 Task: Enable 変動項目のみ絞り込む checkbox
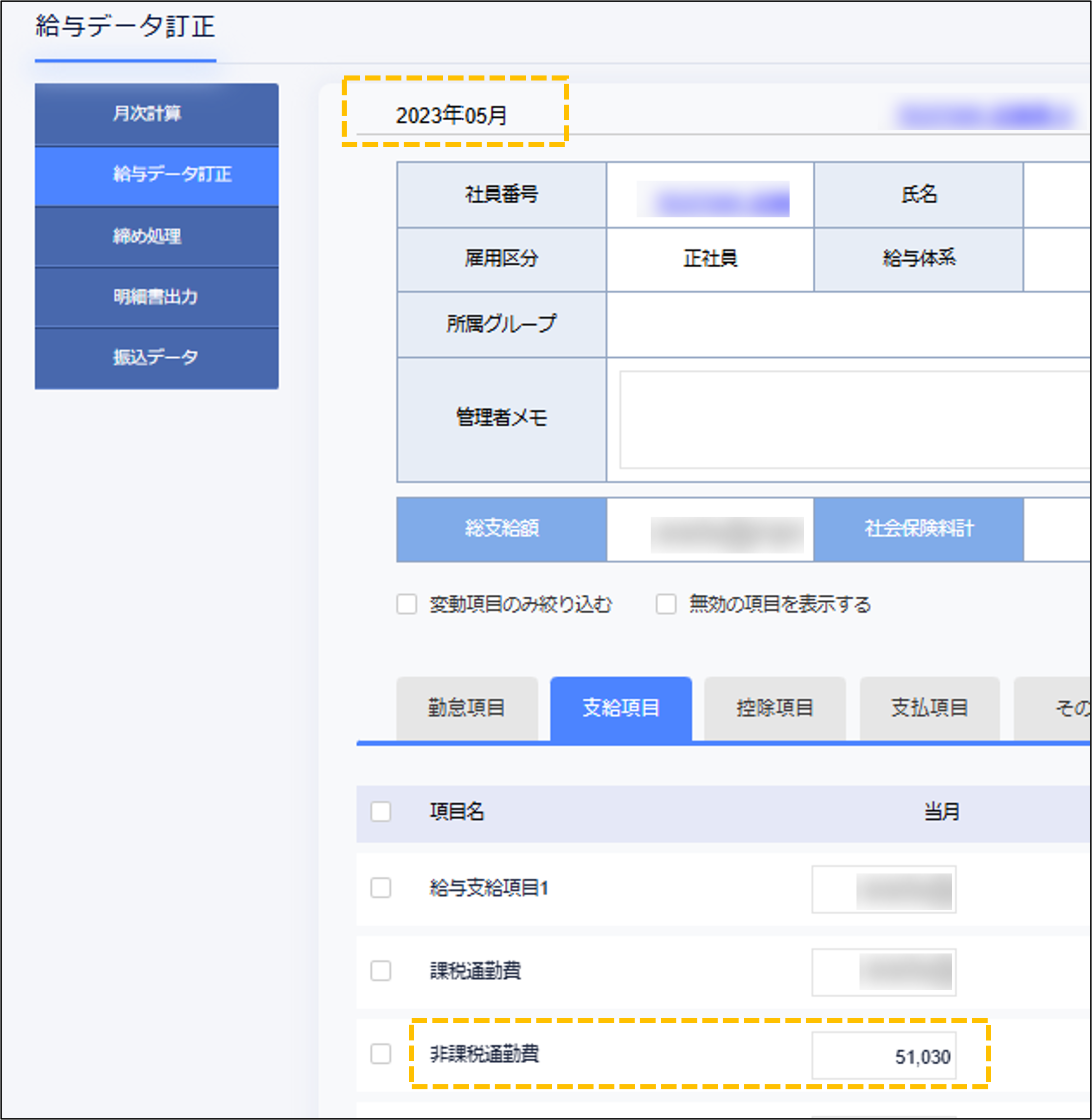pyautogui.click(x=407, y=604)
